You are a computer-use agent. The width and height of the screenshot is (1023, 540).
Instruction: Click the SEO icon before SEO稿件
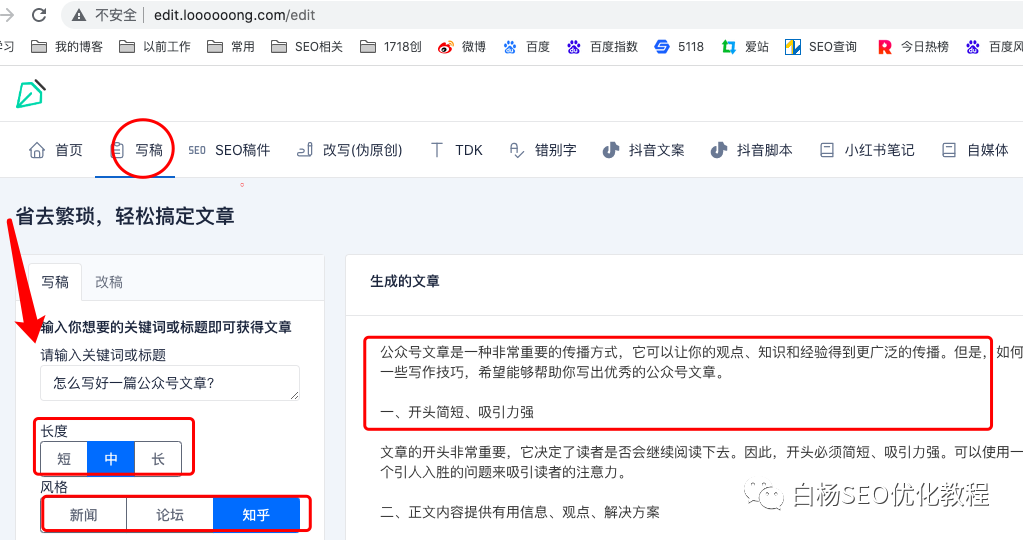[x=197, y=150]
